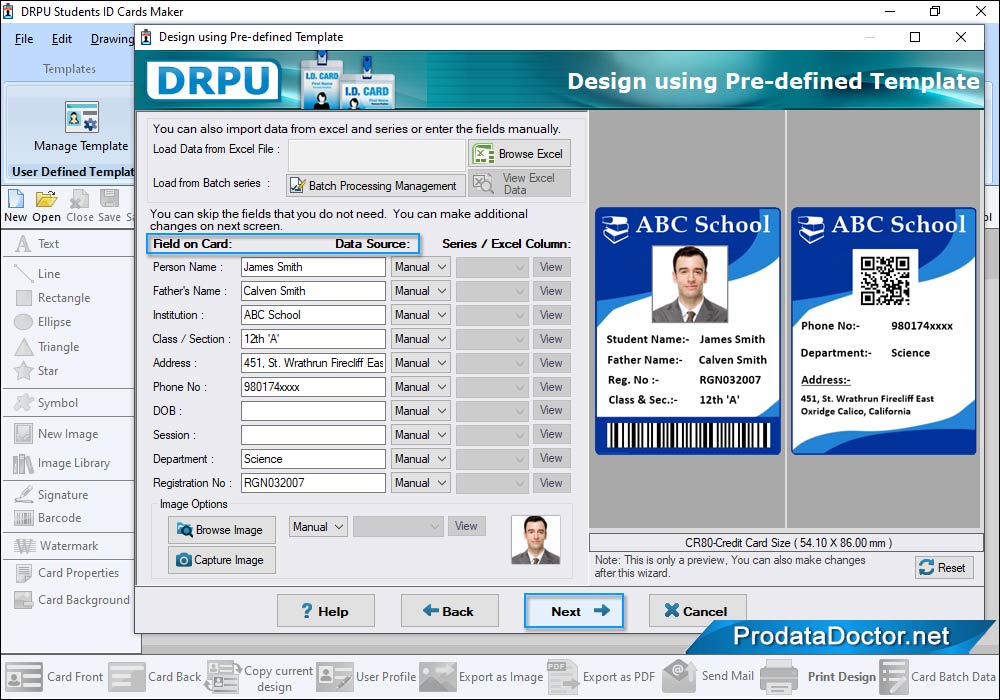The image size is (1000, 700).
Task: Select the Triangle shape tool
Action: pos(47,347)
